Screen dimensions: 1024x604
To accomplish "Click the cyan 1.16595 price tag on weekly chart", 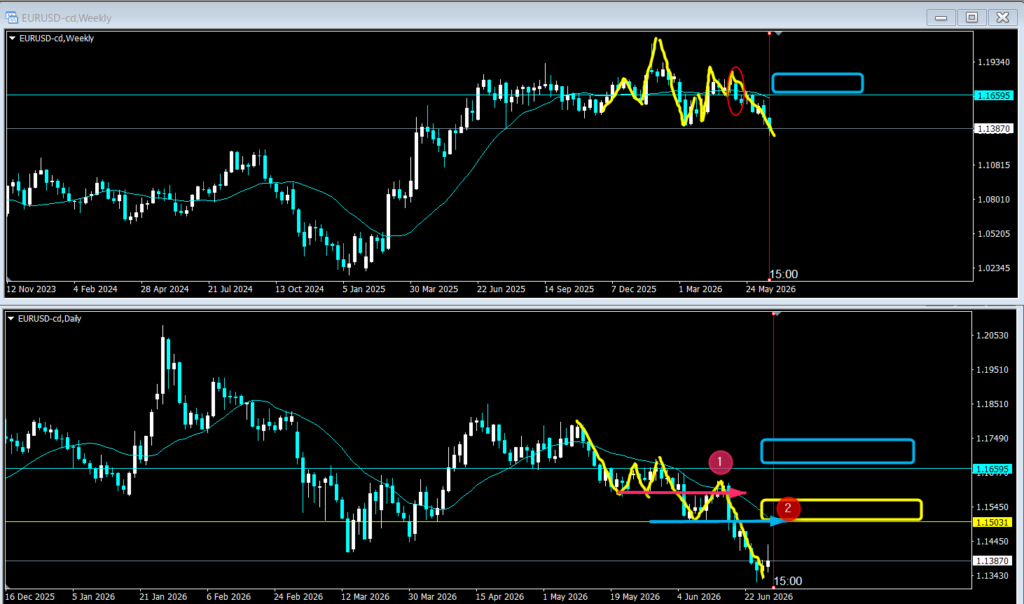I will (993, 95).
